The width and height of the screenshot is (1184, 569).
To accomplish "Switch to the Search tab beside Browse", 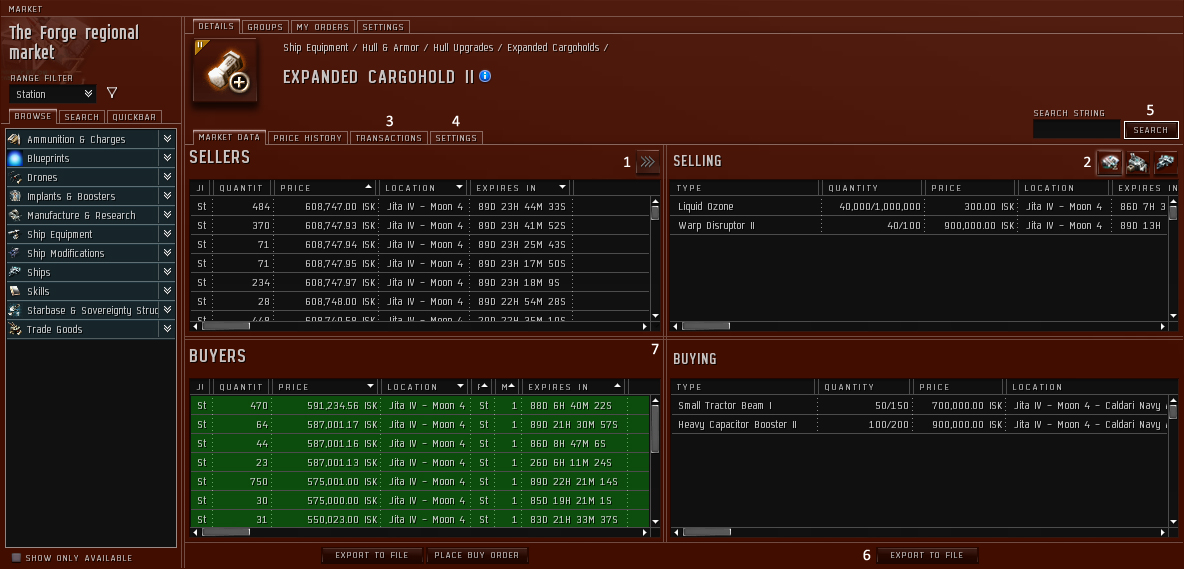I will pos(82,117).
